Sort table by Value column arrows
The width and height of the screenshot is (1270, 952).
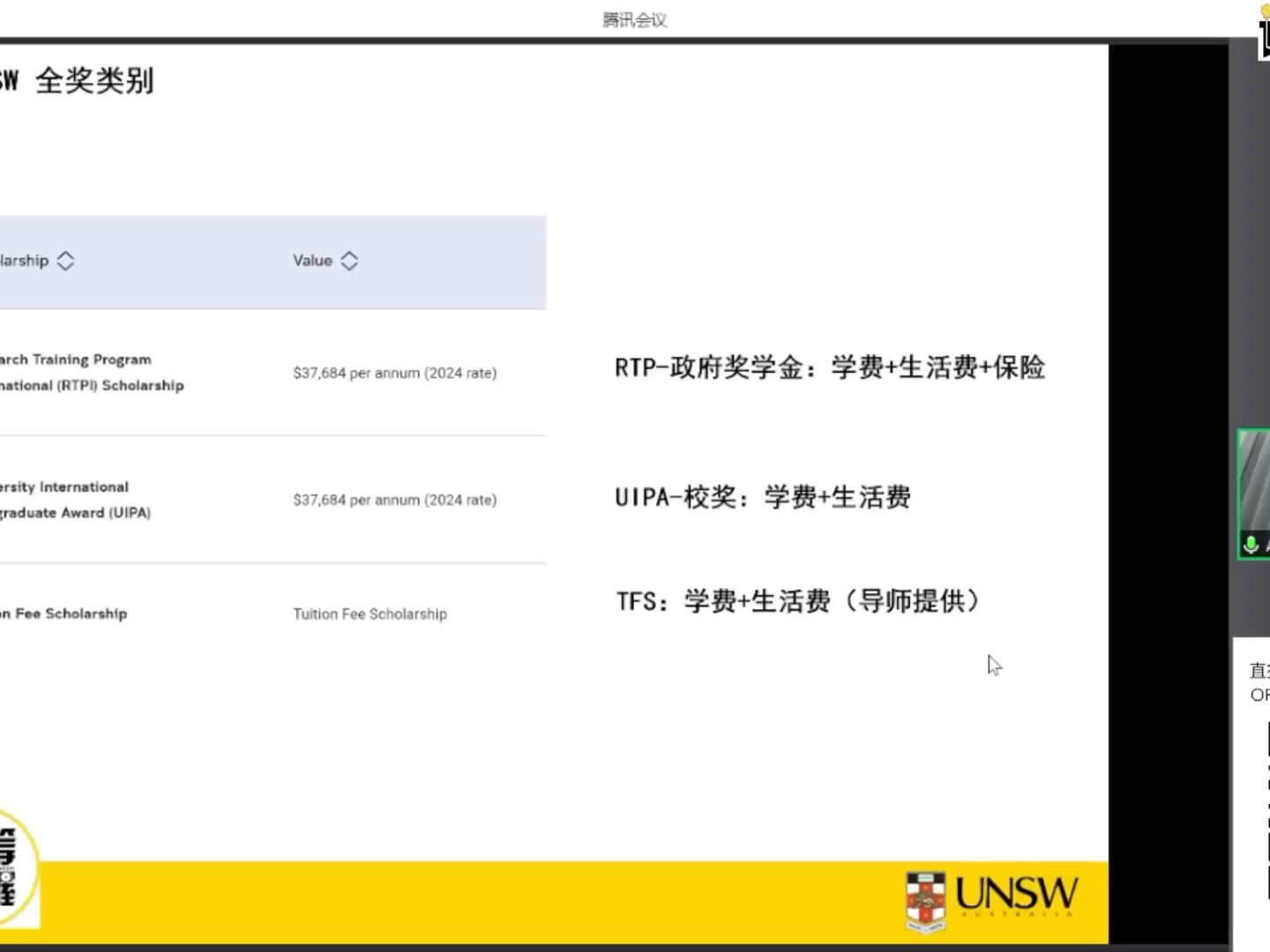coord(349,261)
